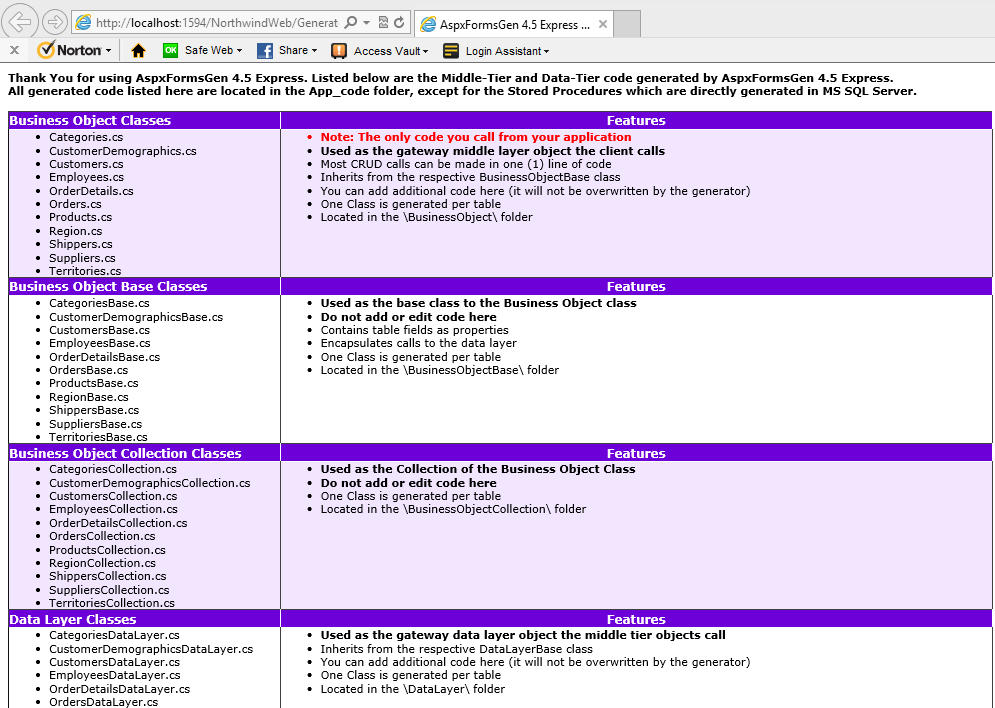The height and width of the screenshot is (708, 995).
Task: Click the Features header beside Data Layer Classes
Action: (x=636, y=620)
